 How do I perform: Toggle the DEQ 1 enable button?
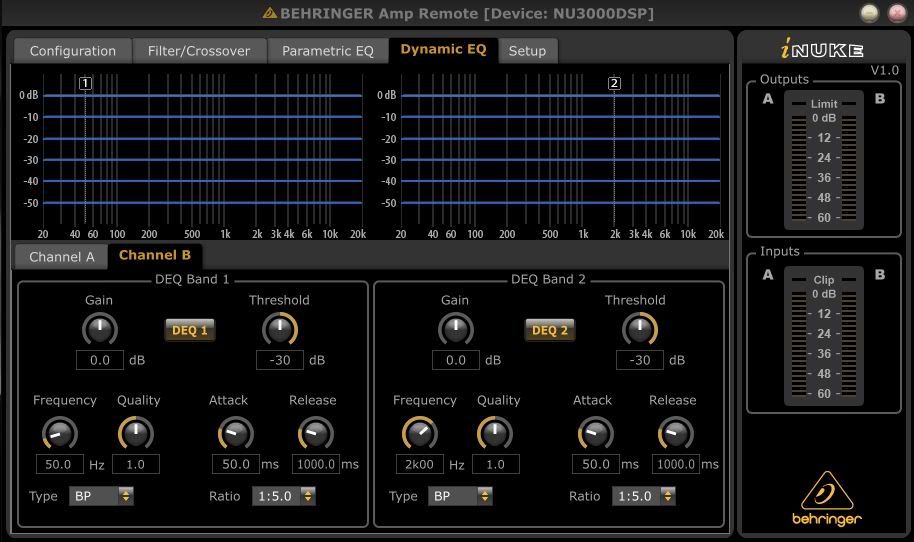[189, 330]
